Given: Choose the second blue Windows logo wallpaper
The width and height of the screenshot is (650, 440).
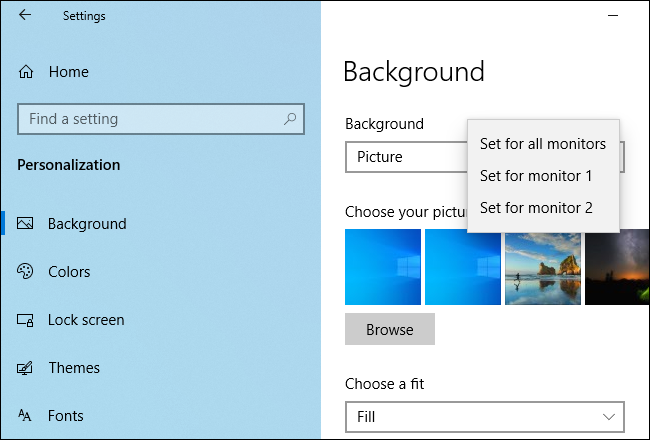Looking at the screenshot, I should [462, 267].
